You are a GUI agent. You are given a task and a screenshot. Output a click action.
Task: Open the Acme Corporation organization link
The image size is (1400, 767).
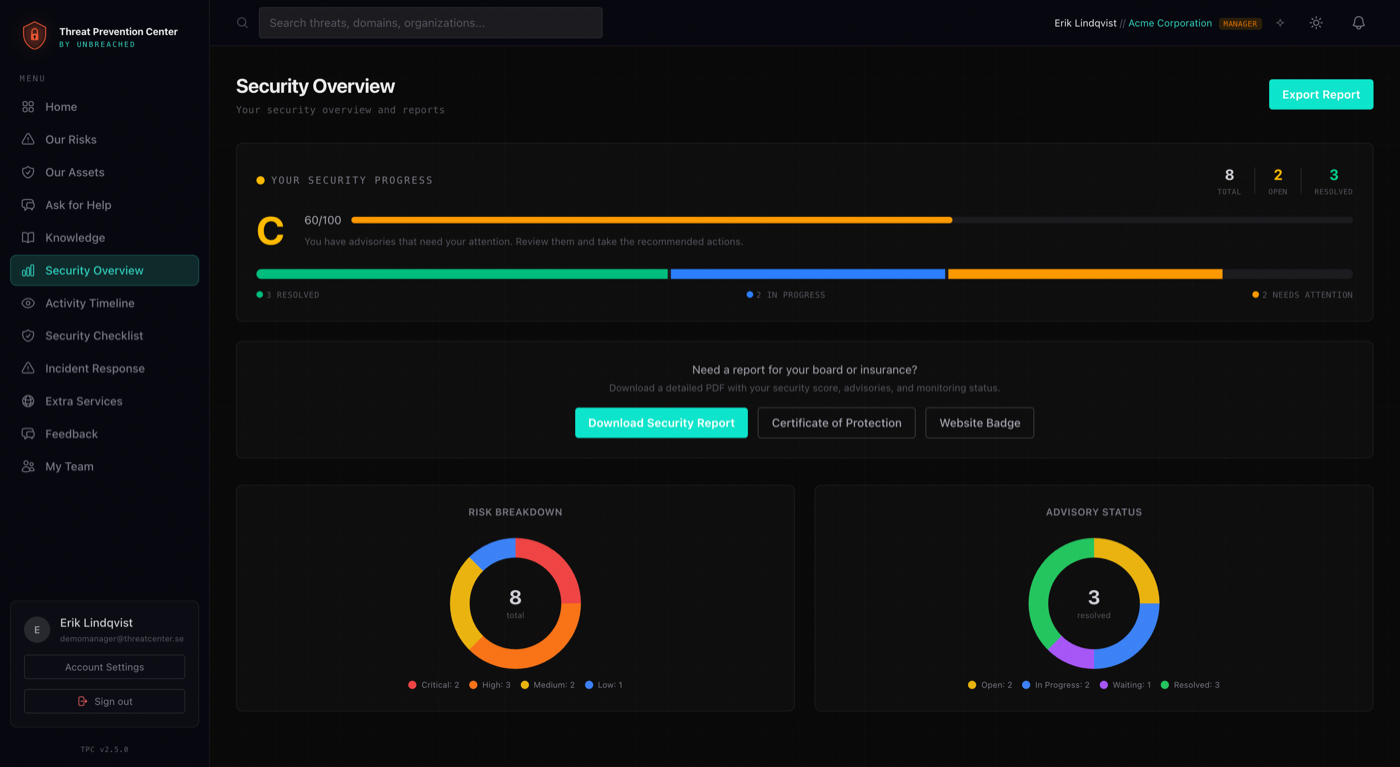pyautogui.click(x=1169, y=22)
